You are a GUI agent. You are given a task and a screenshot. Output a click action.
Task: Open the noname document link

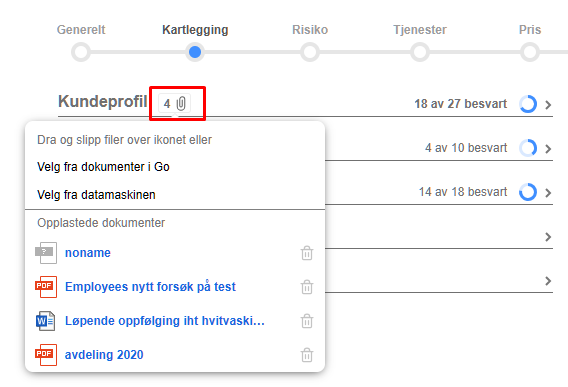click(x=88, y=253)
